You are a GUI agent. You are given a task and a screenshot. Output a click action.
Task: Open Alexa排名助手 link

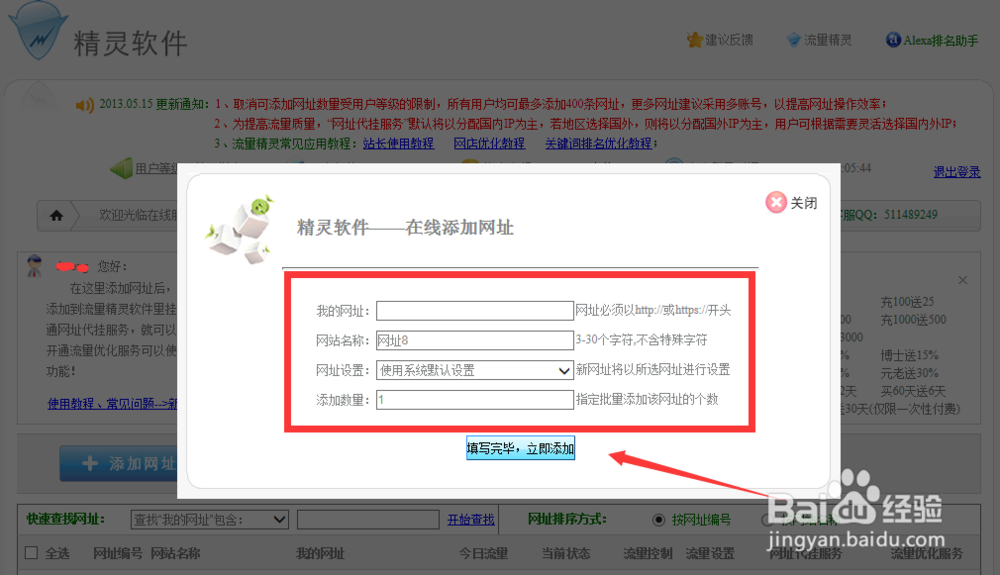pos(932,40)
